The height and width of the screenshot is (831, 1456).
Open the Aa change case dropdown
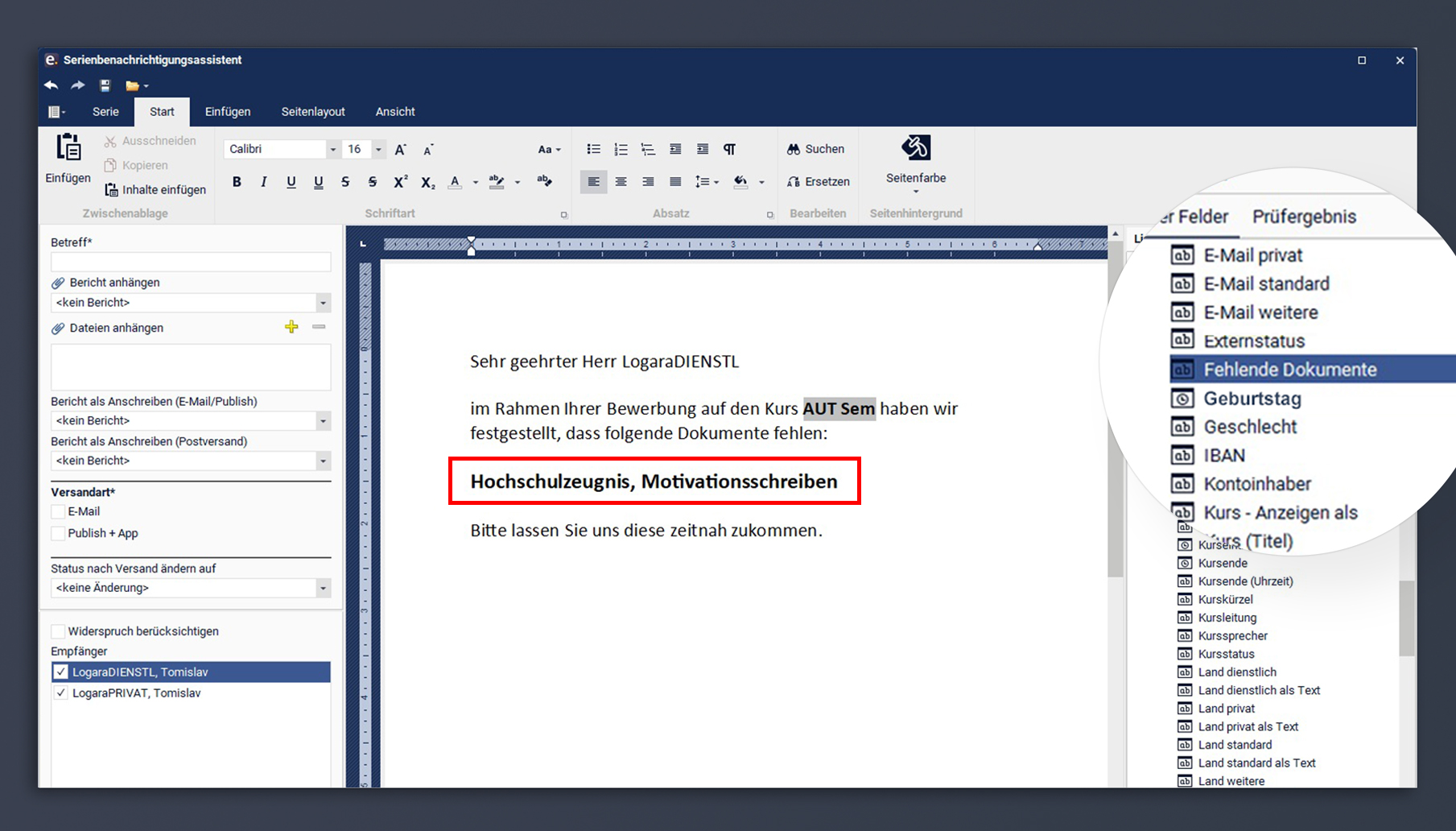[549, 149]
